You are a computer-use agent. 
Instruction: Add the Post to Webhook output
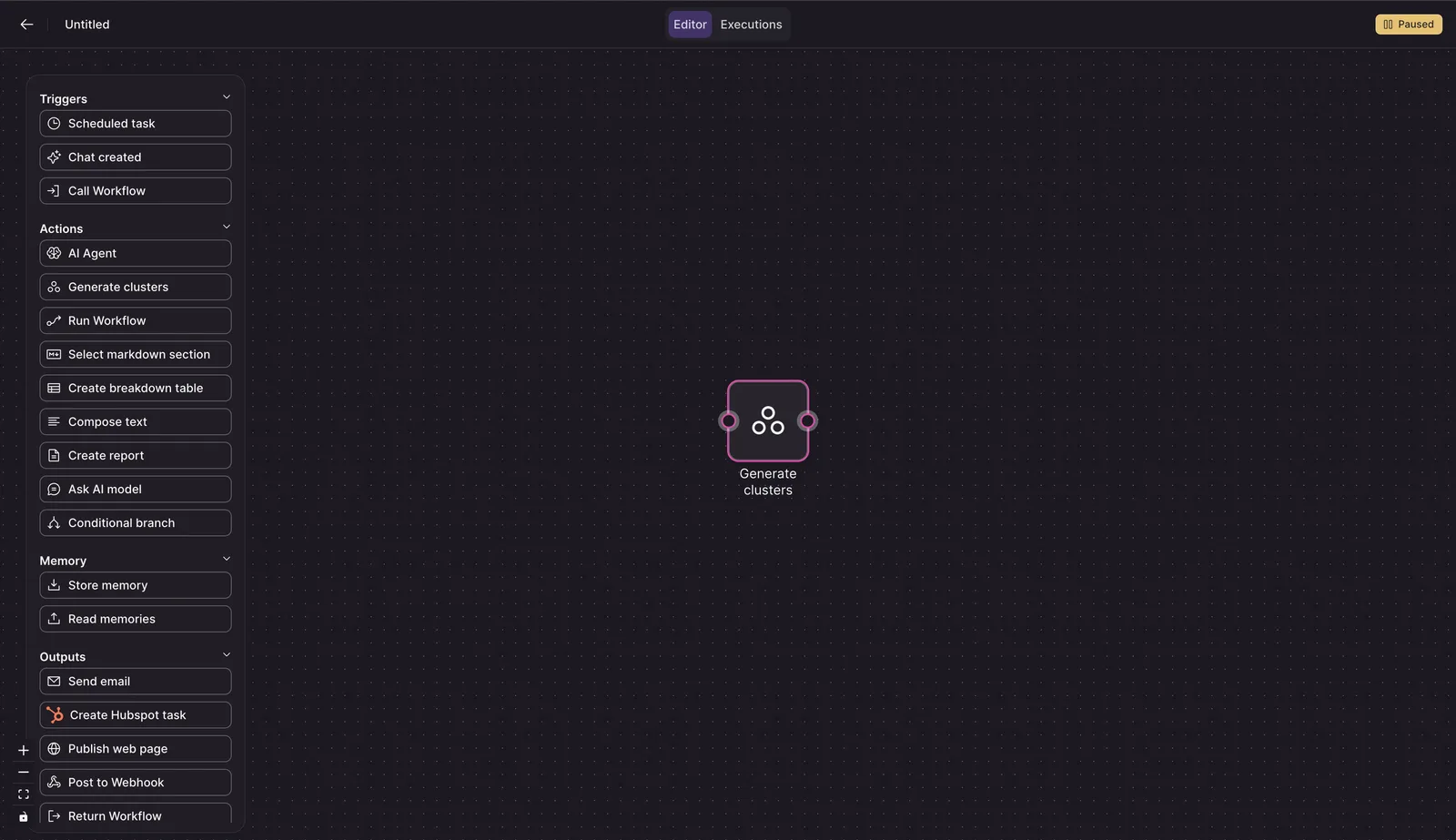136,783
